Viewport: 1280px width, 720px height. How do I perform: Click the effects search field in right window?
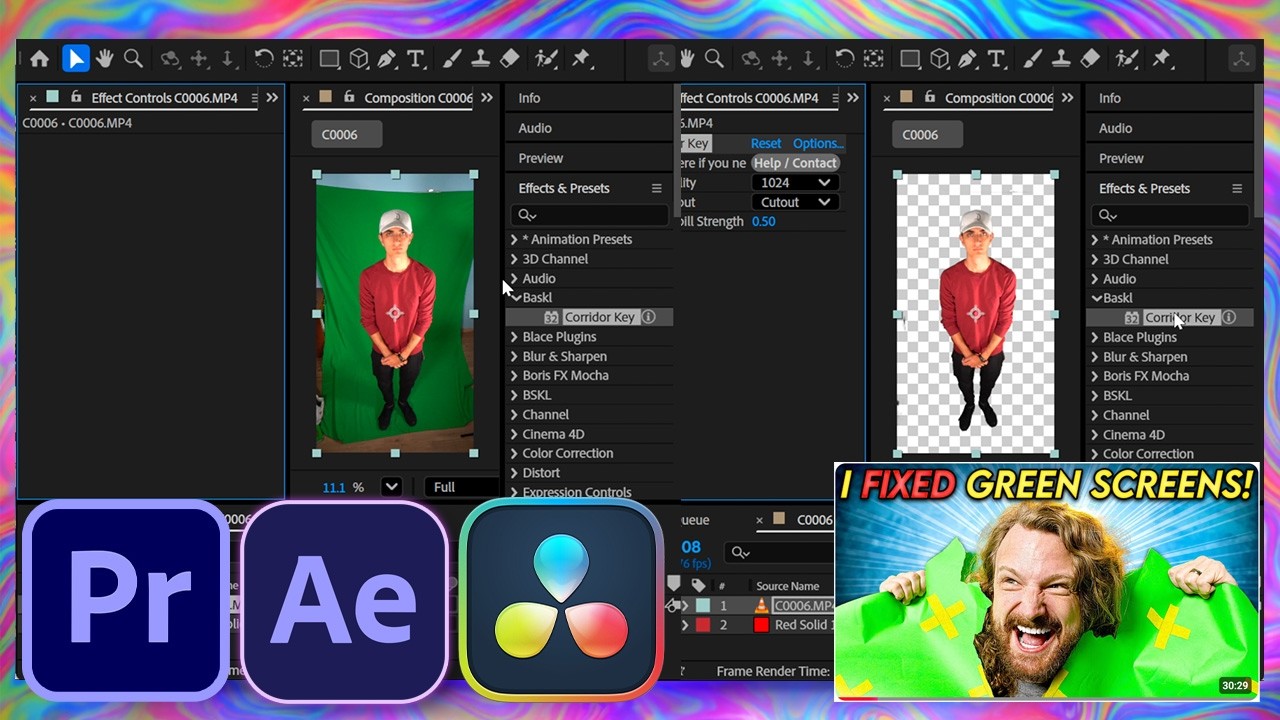pyautogui.click(x=1170, y=215)
